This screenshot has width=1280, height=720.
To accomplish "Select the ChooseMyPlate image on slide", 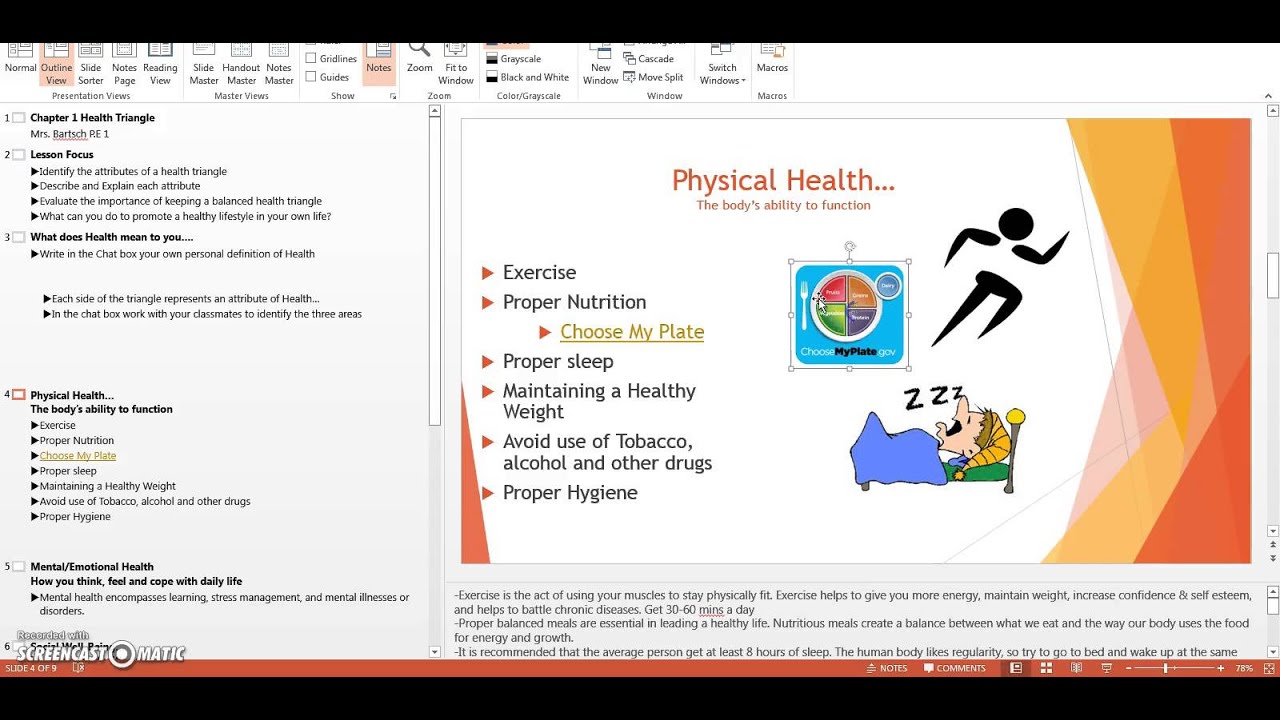I will (x=850, y=315).
